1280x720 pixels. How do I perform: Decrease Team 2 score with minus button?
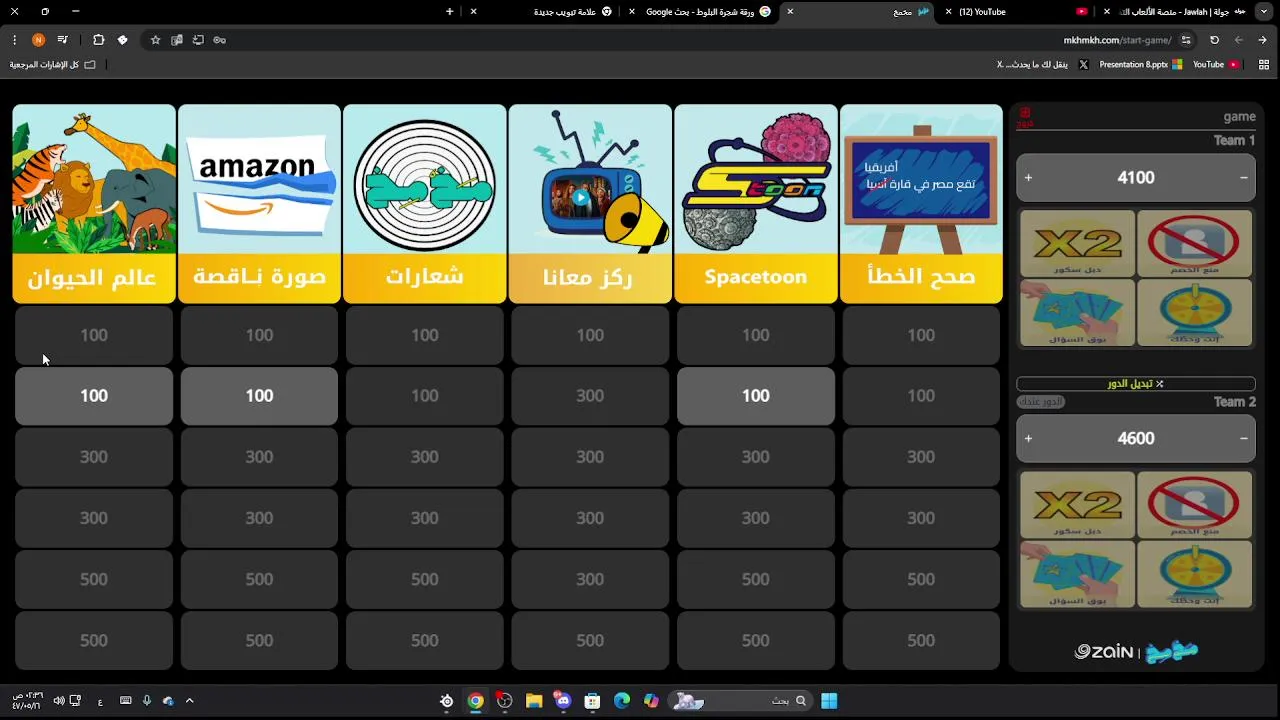(1243, 439)
